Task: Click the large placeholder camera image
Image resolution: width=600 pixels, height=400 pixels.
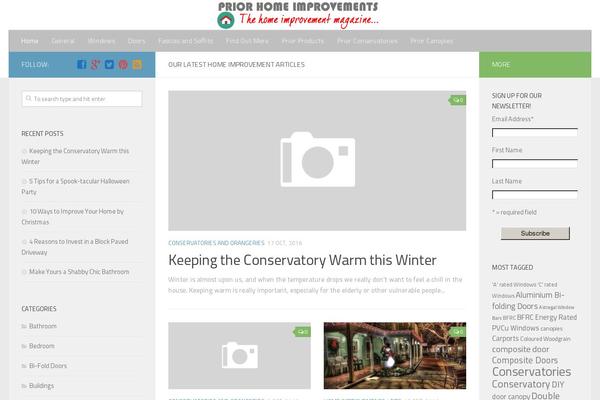Action: [317, 160]
